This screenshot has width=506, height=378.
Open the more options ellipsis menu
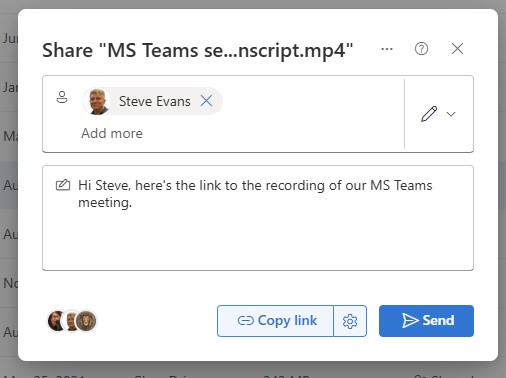[387, 49]
